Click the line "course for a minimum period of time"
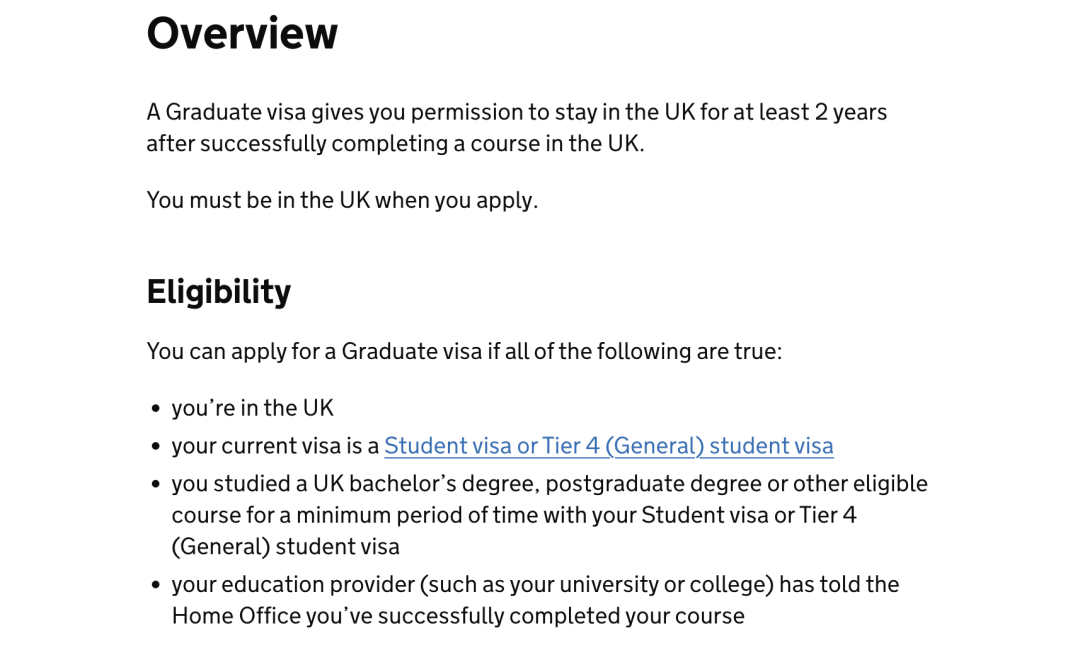 [514, 515]
